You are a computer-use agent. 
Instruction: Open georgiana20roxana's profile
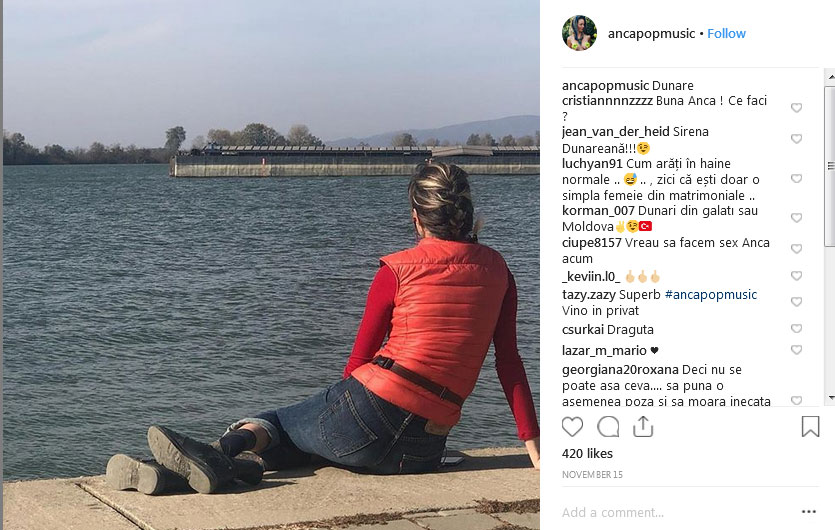click(620, 370)
